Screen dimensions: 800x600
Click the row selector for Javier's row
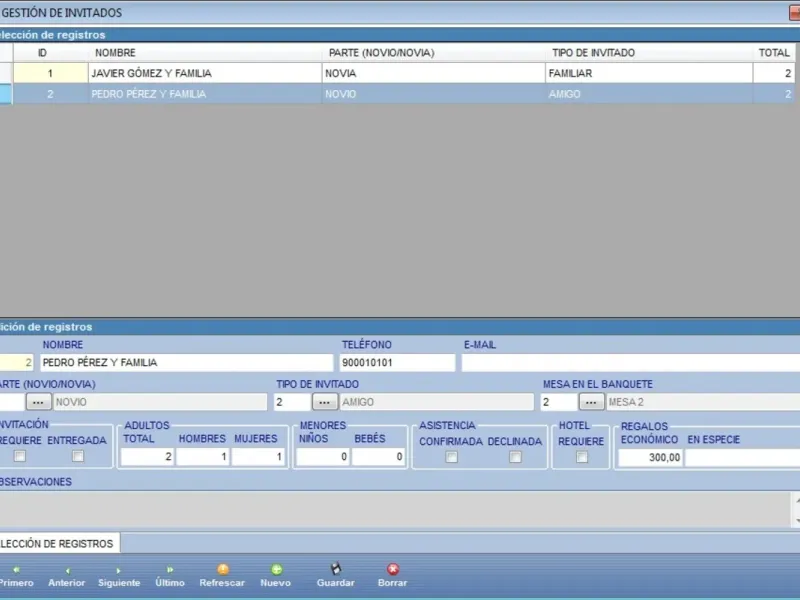point(6,73)
